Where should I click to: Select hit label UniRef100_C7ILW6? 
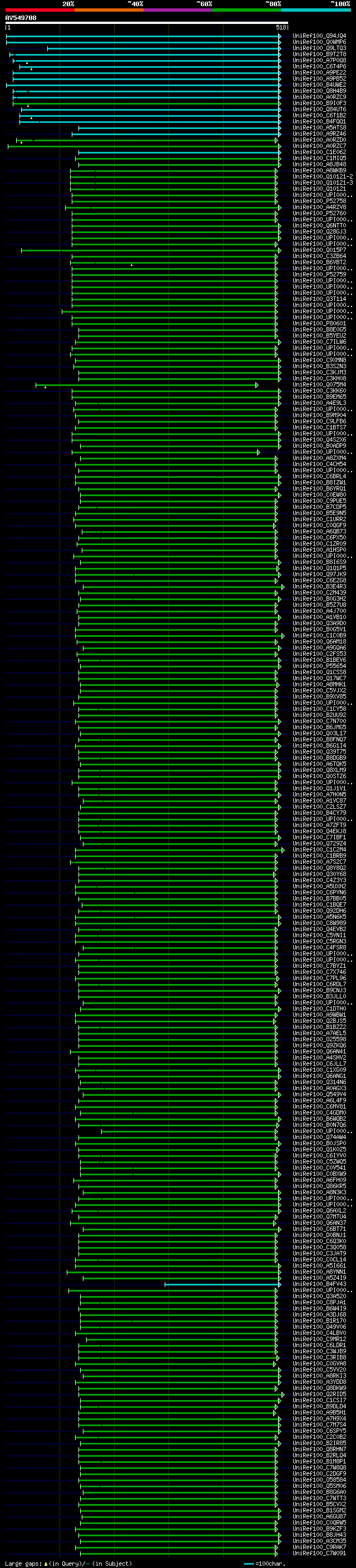[x=319, y=342]
